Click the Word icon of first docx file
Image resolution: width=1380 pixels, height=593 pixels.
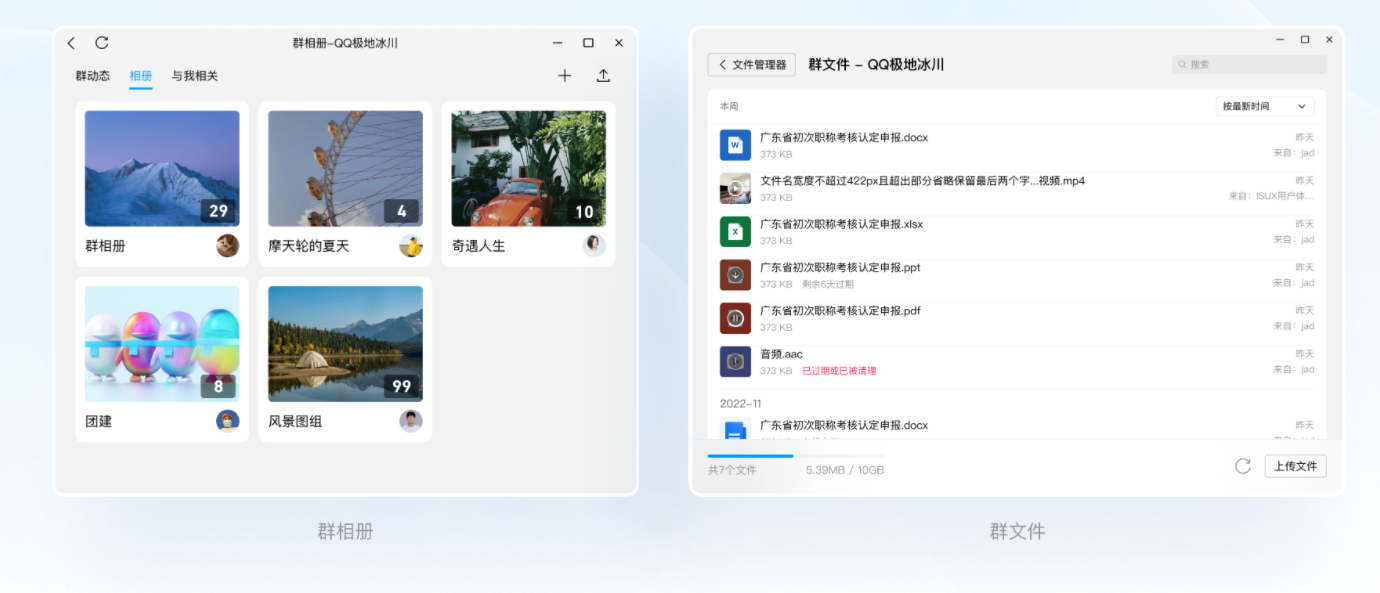pyautogui.click(x=735, y=145)
